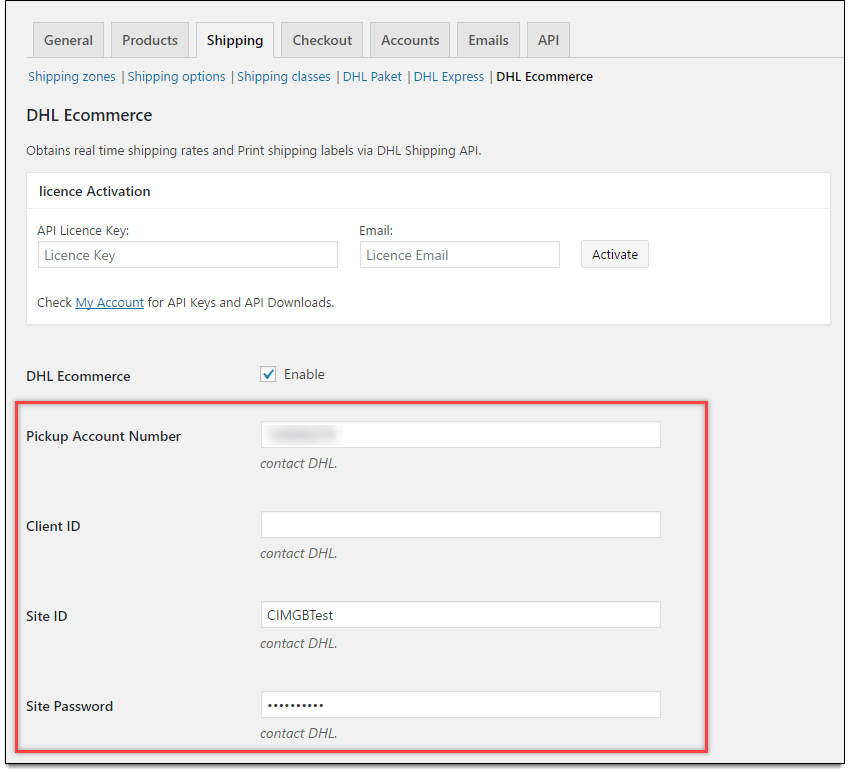Click the API Licence Key field
850x774 pixels.
pos(187,255)
